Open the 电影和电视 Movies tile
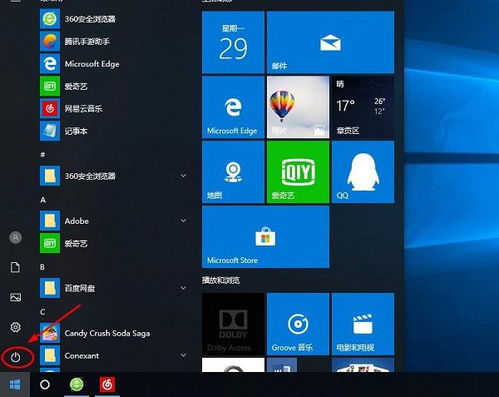The width and height of the screenshot is (499, 397). click(x=363, y=324)
